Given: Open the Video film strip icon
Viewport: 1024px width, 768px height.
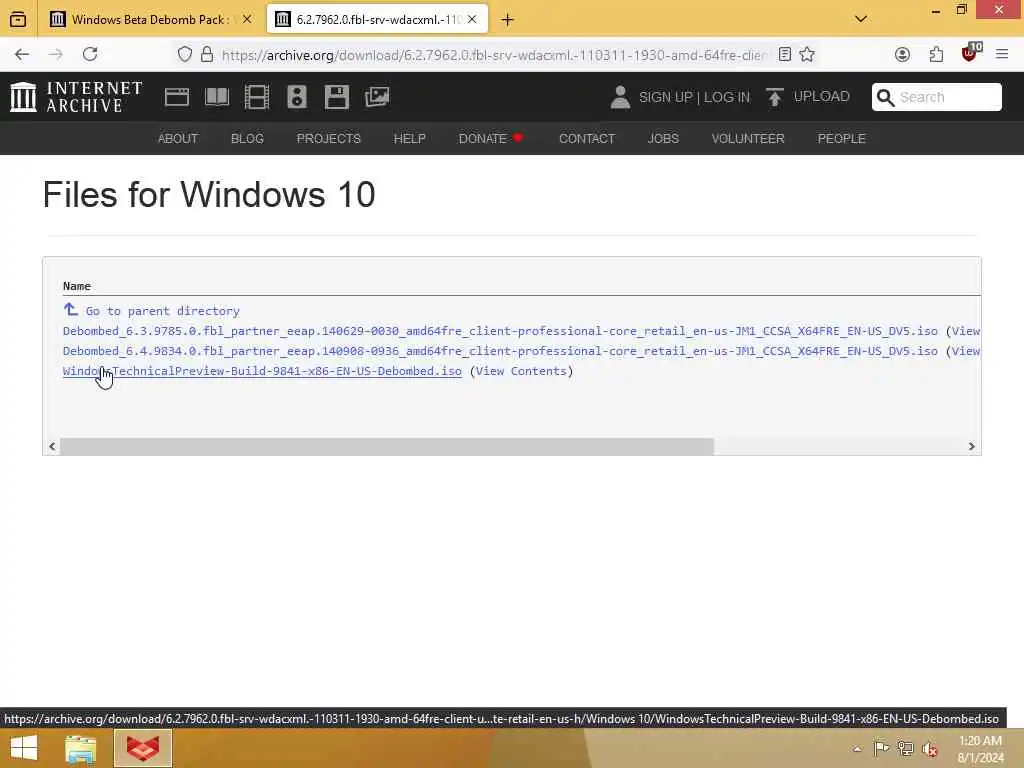Looking at the screenshot, I should [x=257, y=97].
